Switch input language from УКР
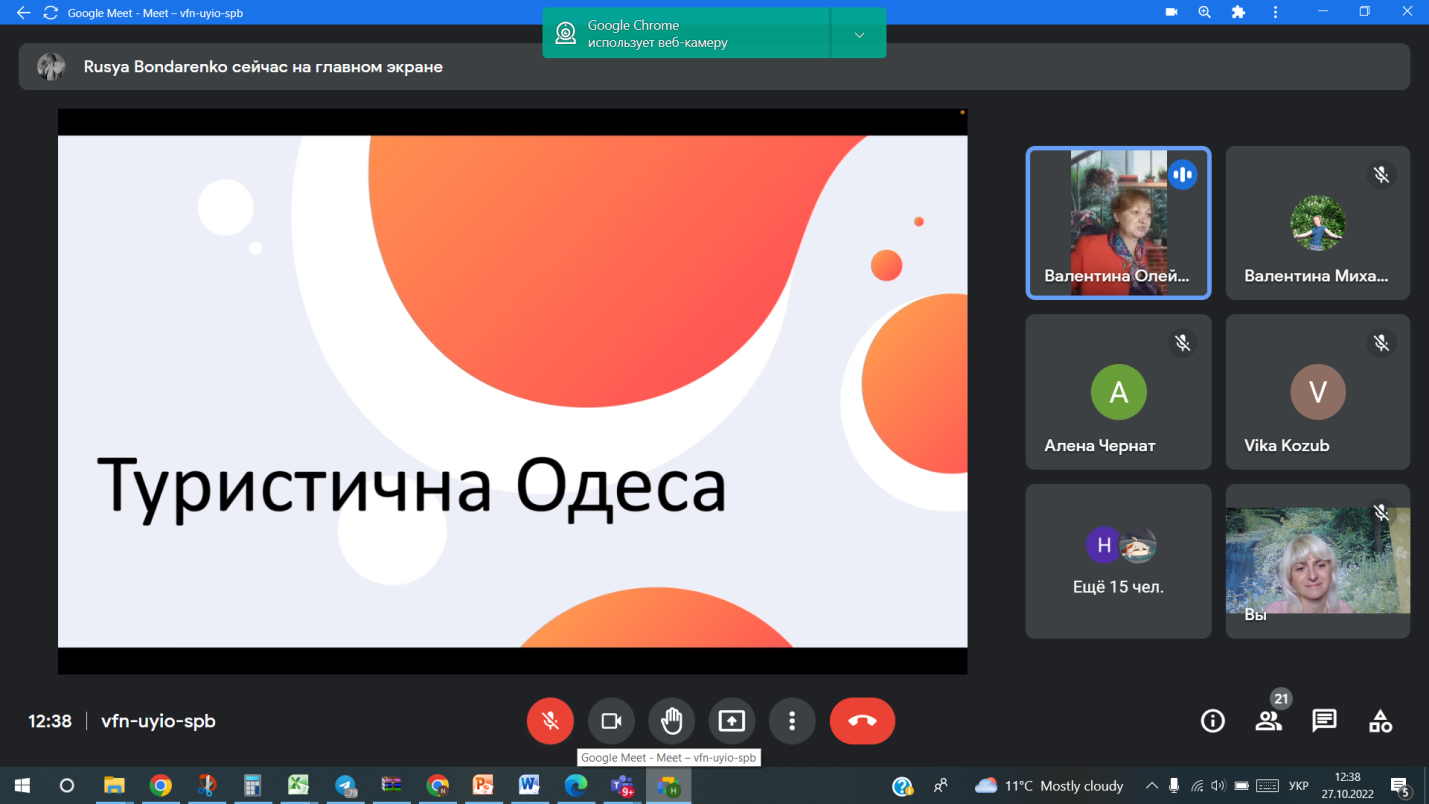The height and width of the screenshot is (804, 1429). 1298,786
